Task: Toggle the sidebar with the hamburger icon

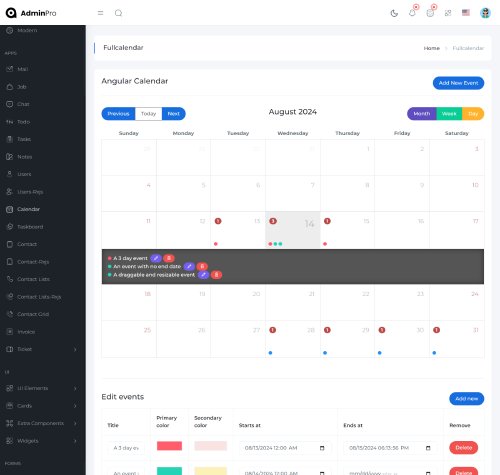Action: coord(100,13)
